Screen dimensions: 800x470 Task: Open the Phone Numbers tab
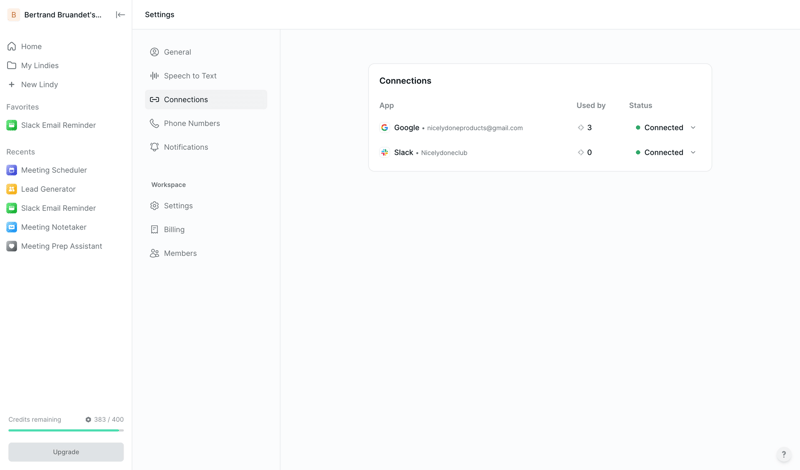coord(206,123)
